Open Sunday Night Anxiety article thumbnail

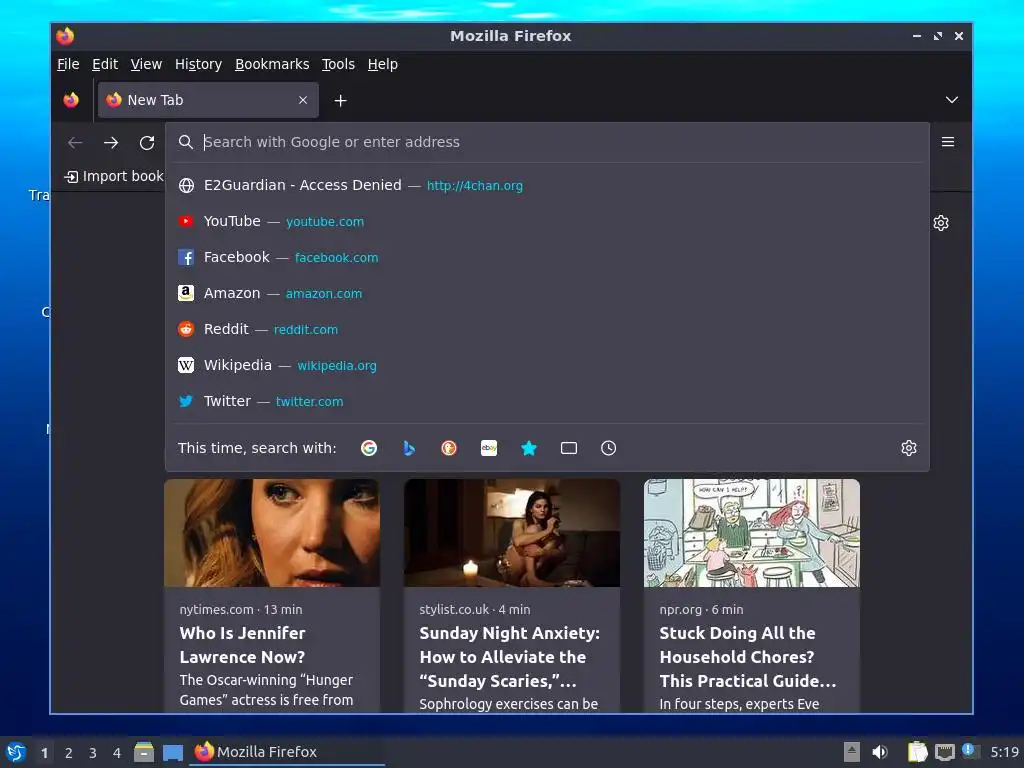[512, 533]
